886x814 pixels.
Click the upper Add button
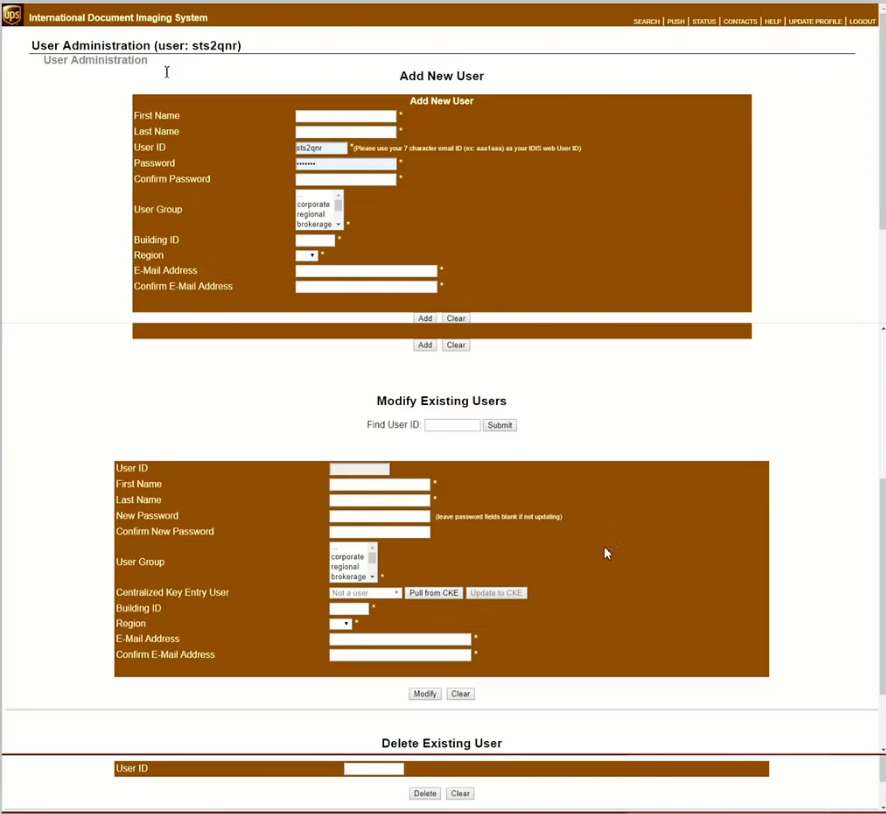[x=425, y=319]
